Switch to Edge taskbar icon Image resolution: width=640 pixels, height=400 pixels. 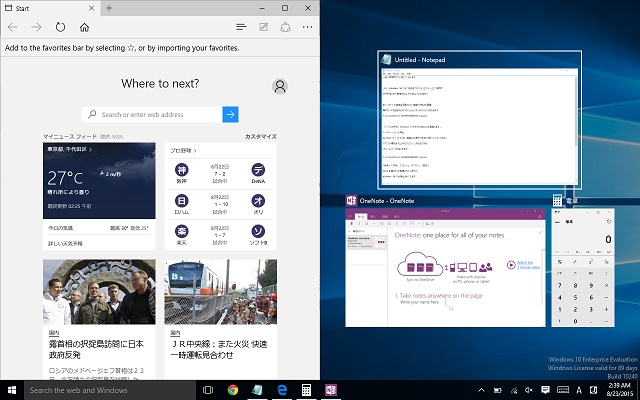pyautogui.click(x=282, y=390)
